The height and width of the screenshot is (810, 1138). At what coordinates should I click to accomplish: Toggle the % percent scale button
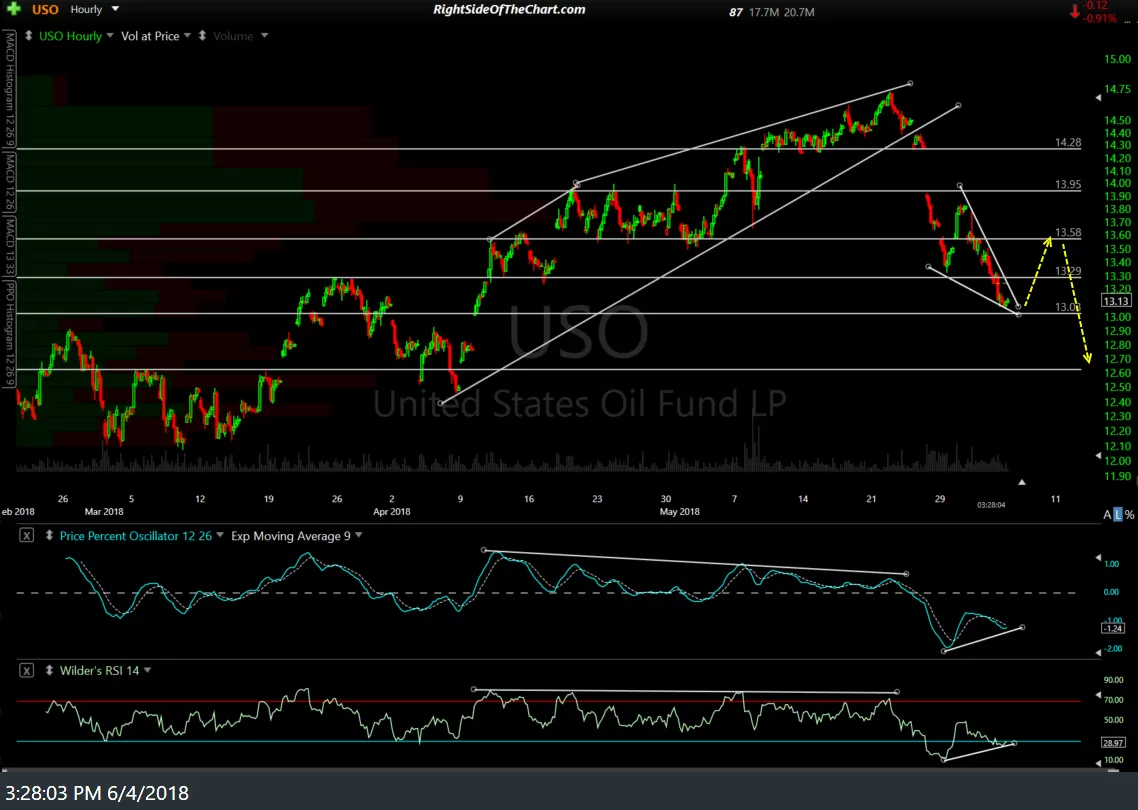[x=1129, y=514]
